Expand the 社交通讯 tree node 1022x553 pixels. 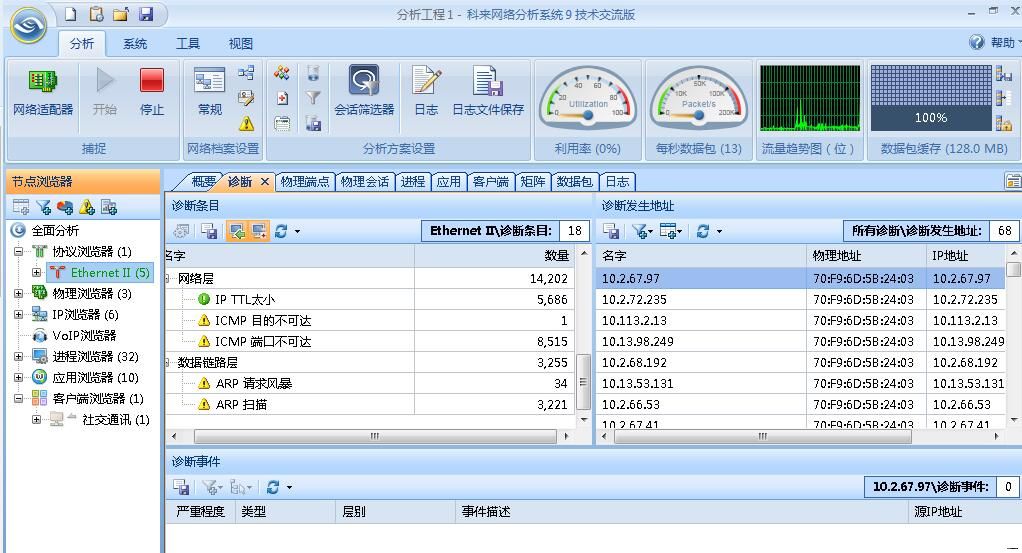pos(36,419)
